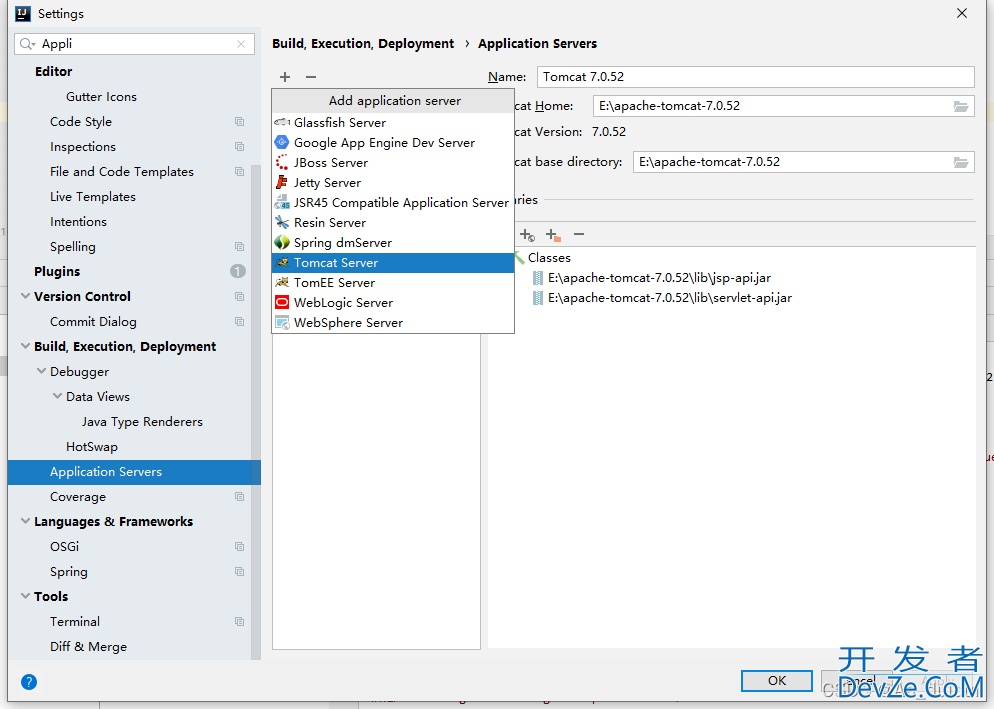Open HotSwap settings
Image resolution: width=994 pixels, height=709 pixels.
point(92,446)
